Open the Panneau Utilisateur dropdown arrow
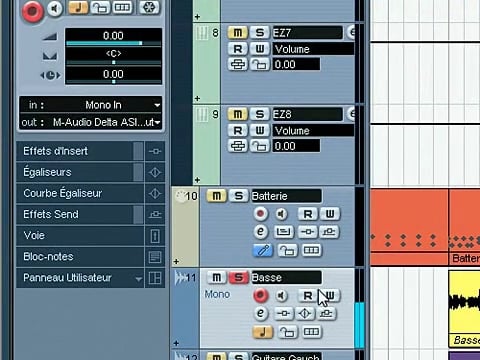 138,279
